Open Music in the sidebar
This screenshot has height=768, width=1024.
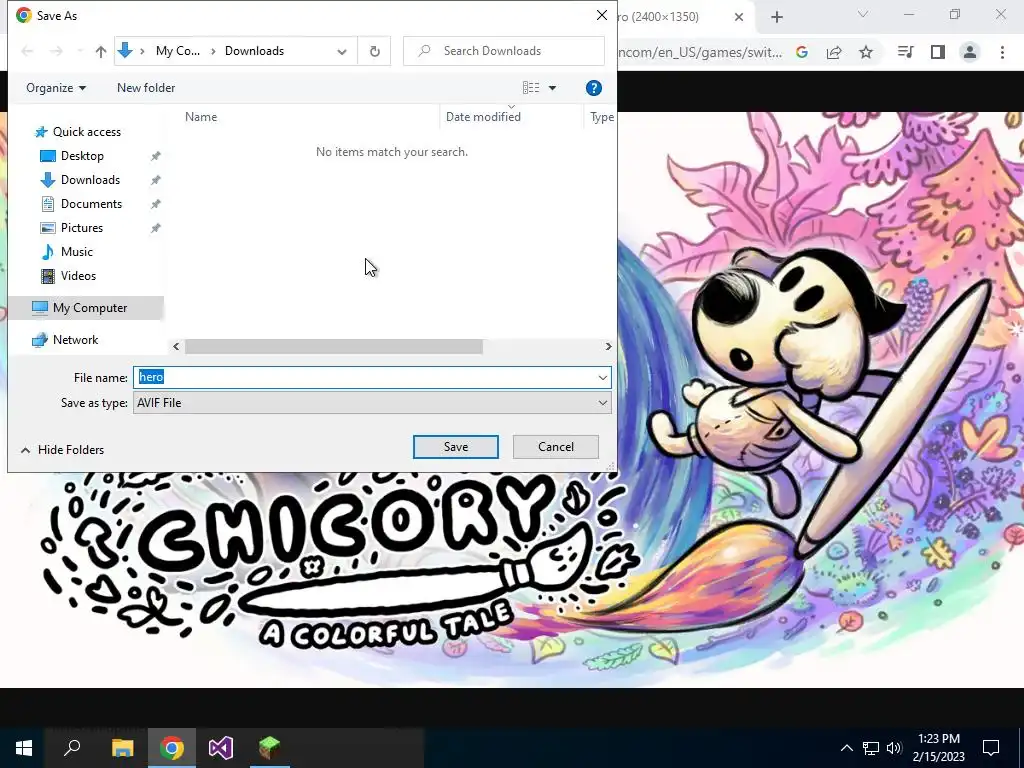click(x=76, y=252)
